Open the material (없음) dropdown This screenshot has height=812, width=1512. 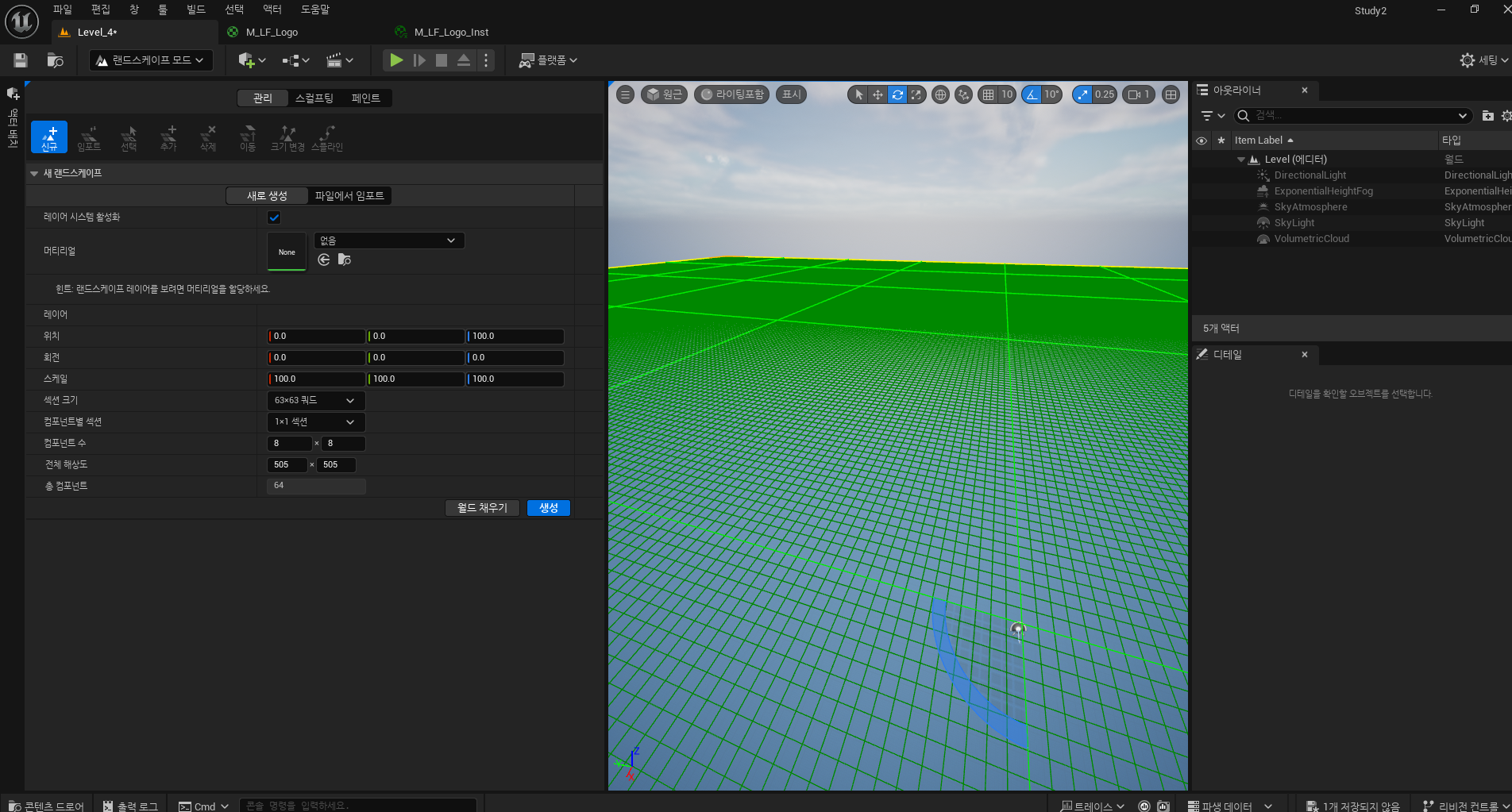tap(389, 241)
